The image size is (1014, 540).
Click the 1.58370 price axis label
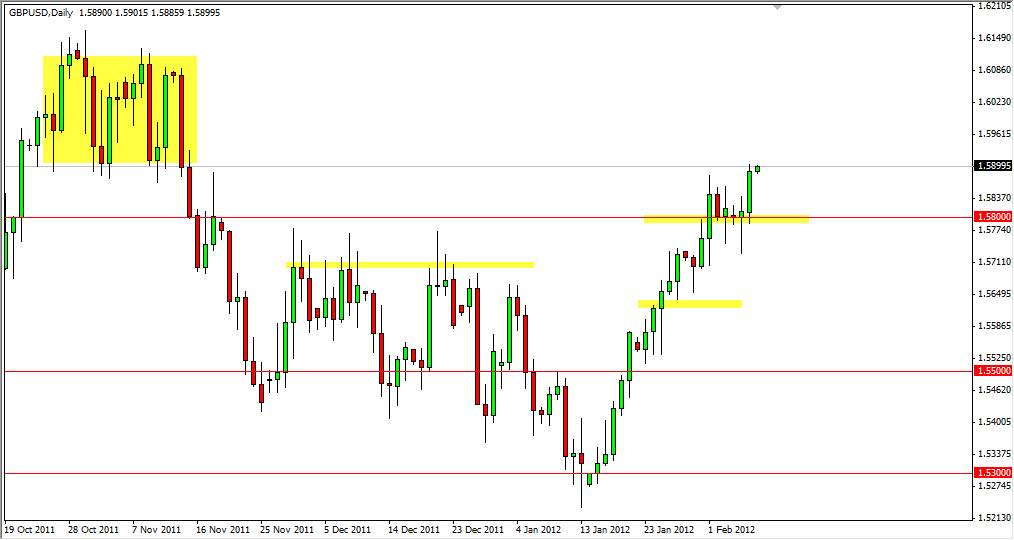coord(994,198)
